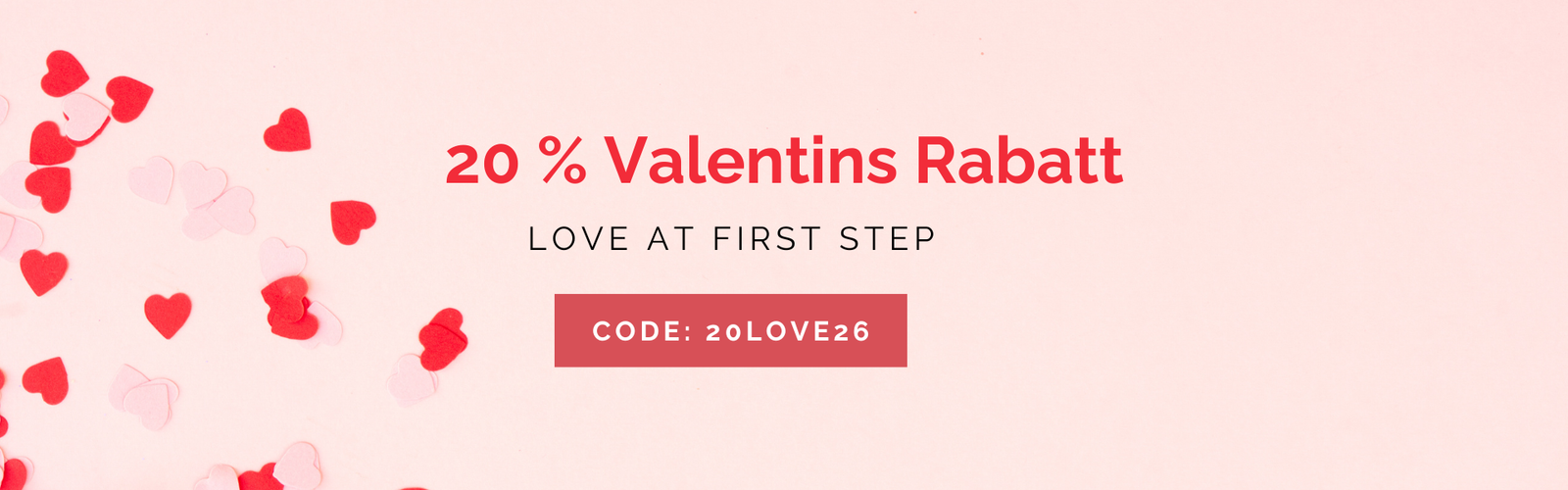Click the CODE: 20LOVE26 button
Viewport: 1568px width, 490px height.
click(730, 330)
